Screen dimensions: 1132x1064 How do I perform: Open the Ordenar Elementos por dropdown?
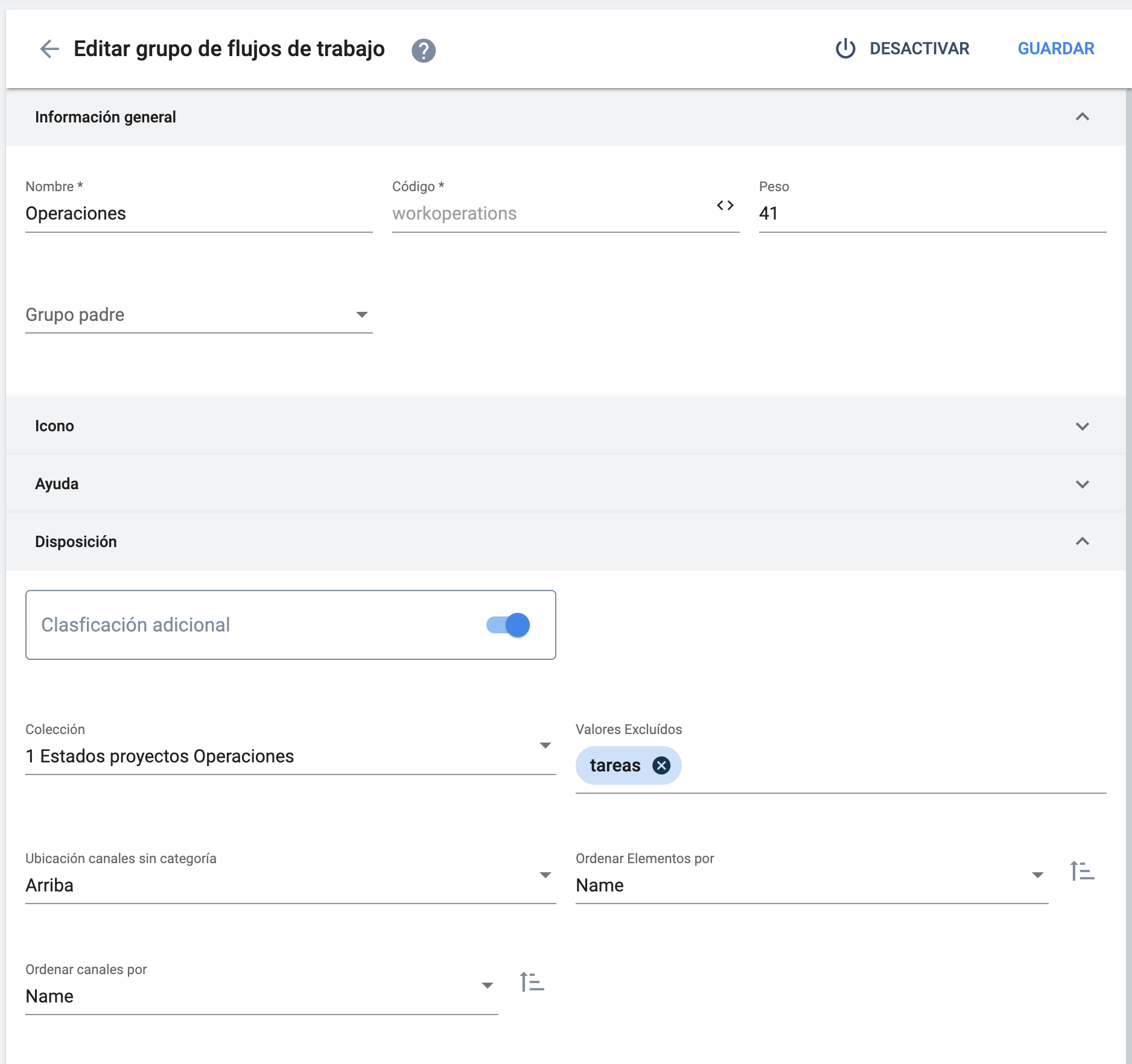1038,874
